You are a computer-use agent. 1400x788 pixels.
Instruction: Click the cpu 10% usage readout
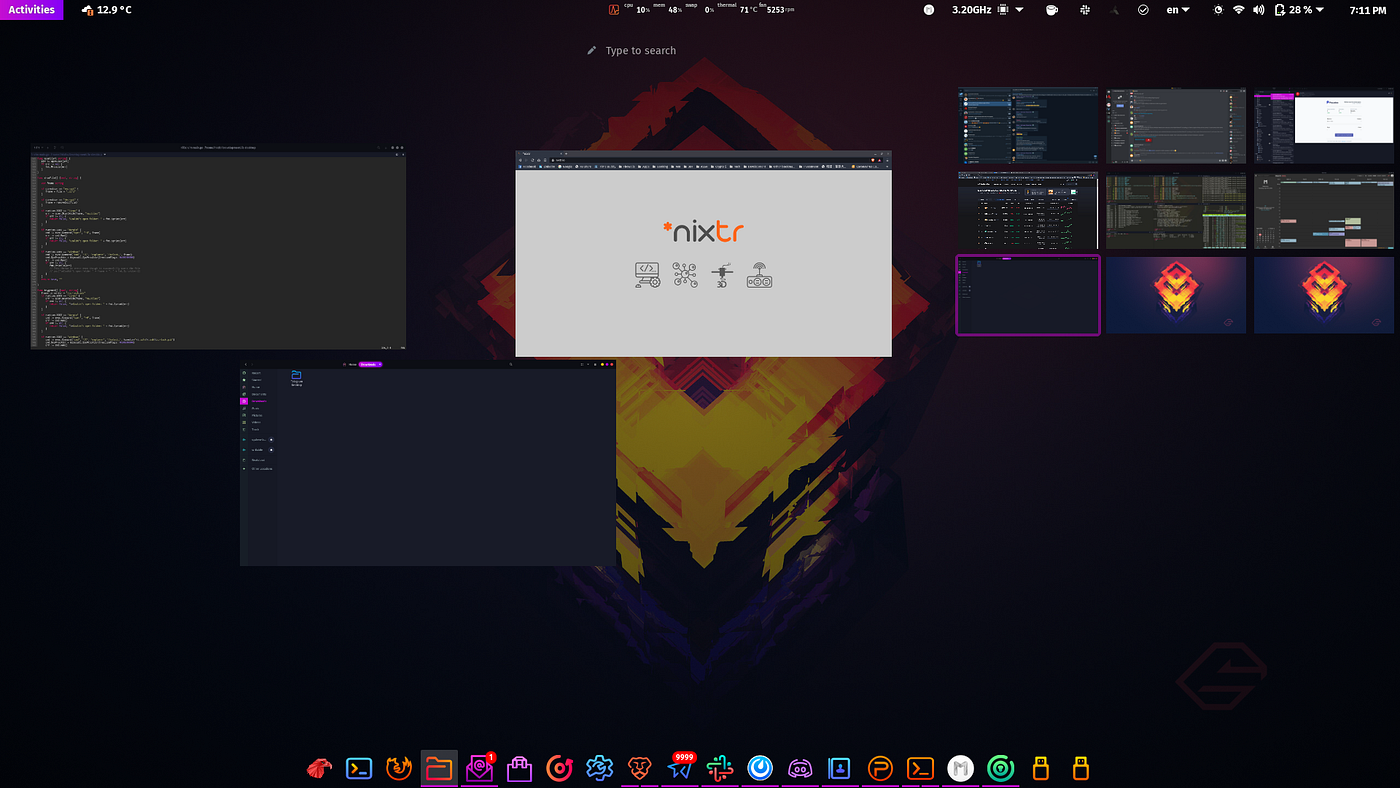(x=636, y=9)
